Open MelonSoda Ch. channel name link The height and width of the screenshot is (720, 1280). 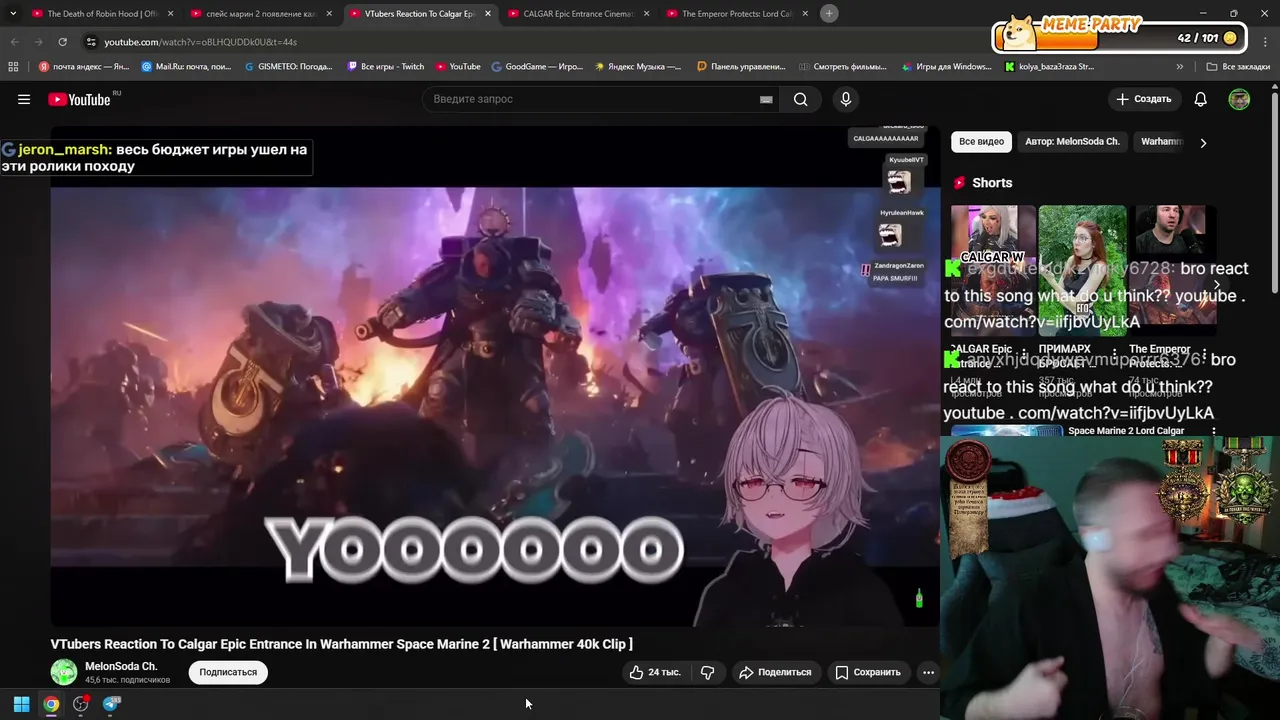click(121, 666)
